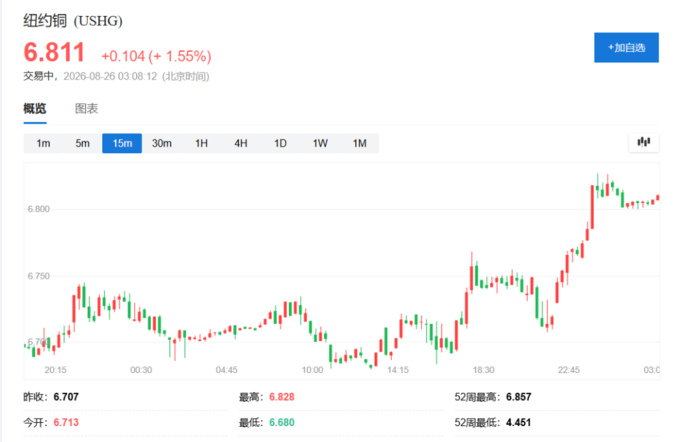Click the 昨收 value 6.707

(x=66, y=397)
